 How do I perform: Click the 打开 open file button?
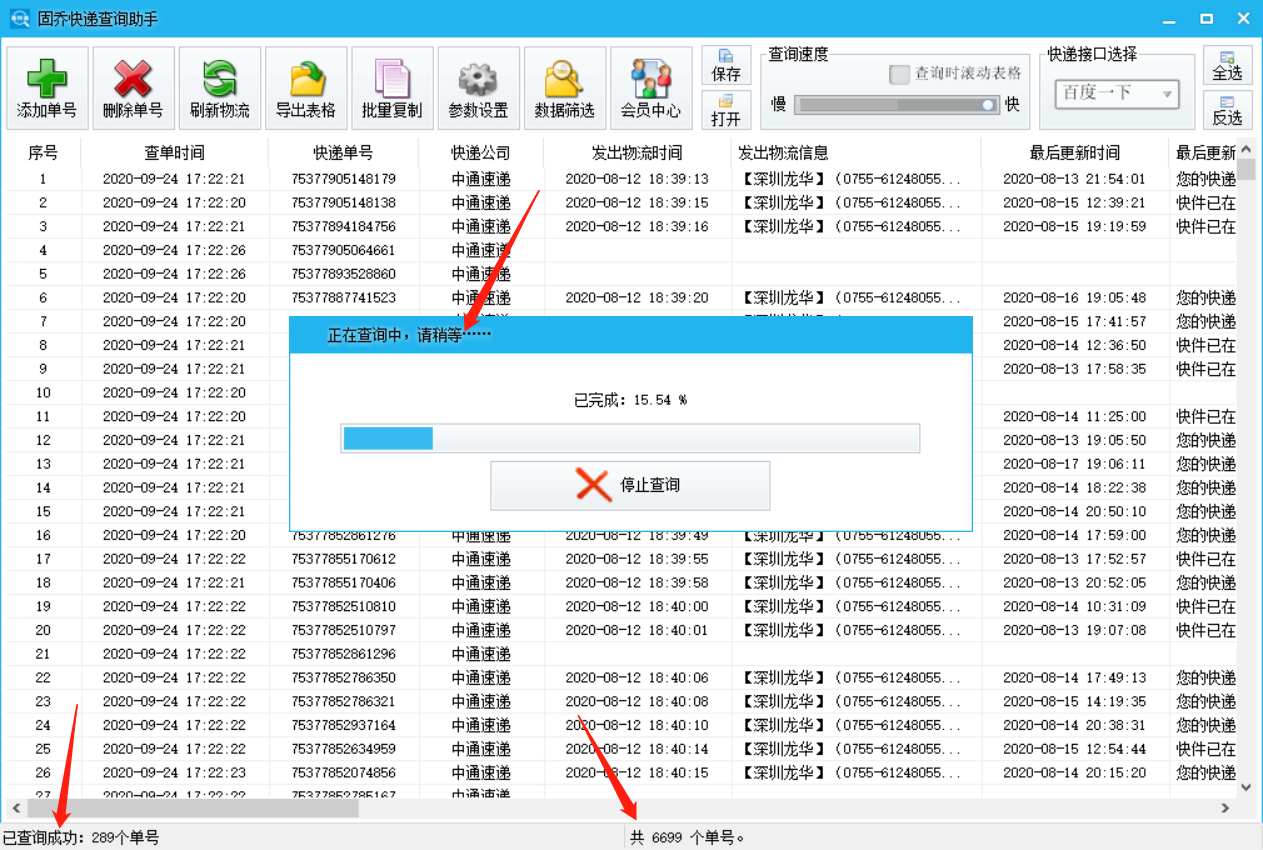pos(726,110)
